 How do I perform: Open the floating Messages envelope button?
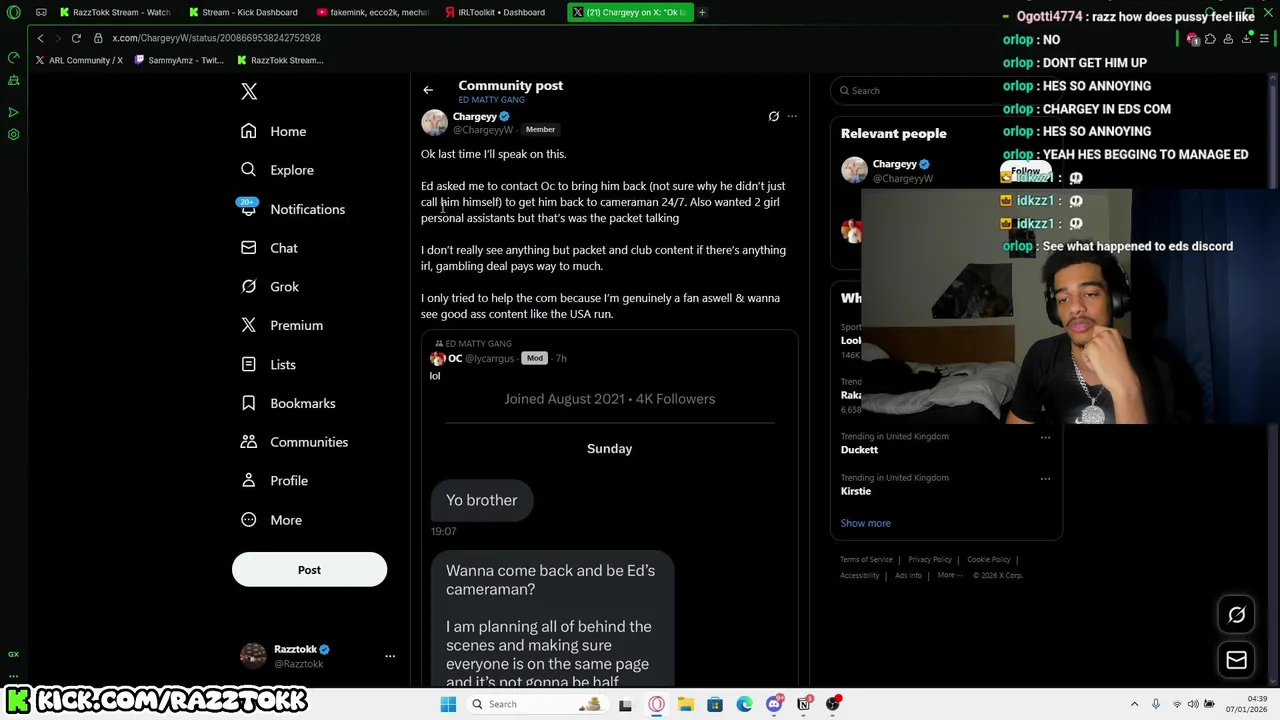click(x=1237, y=660)
